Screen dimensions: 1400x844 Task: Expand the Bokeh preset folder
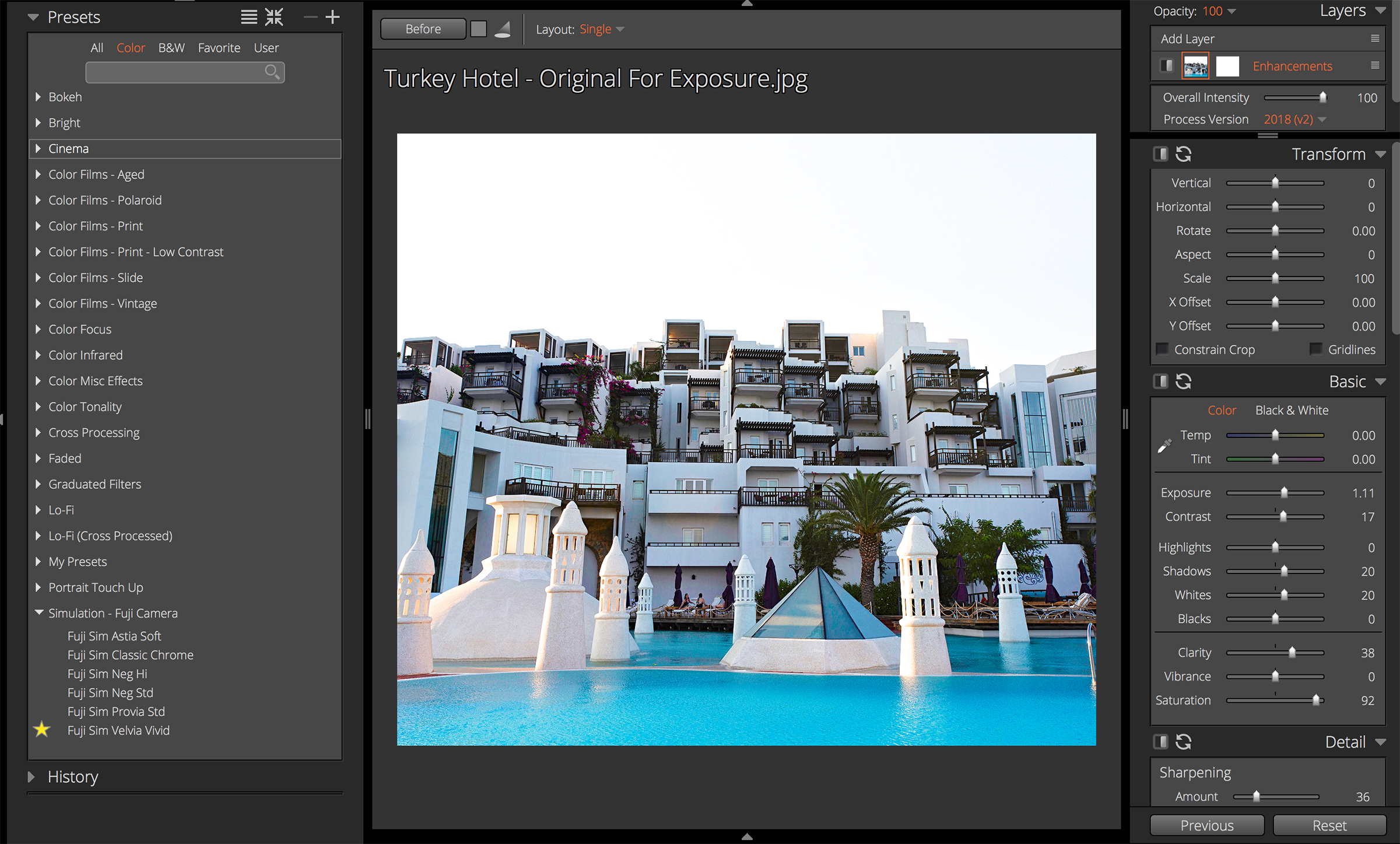(x=38, y=97)
